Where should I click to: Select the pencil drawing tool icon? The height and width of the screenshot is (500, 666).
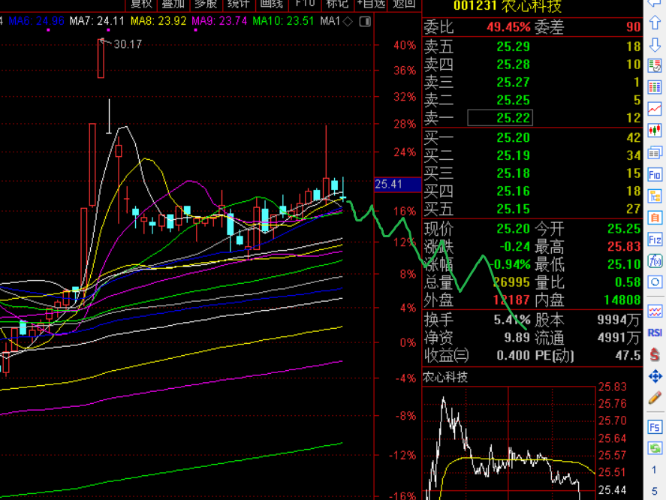tap(655, 398)
